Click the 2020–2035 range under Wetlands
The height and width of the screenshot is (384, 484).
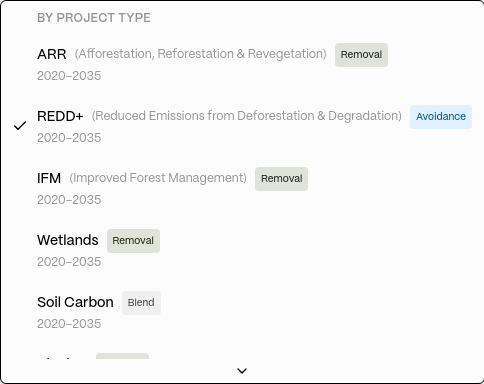tap(69, 262)
